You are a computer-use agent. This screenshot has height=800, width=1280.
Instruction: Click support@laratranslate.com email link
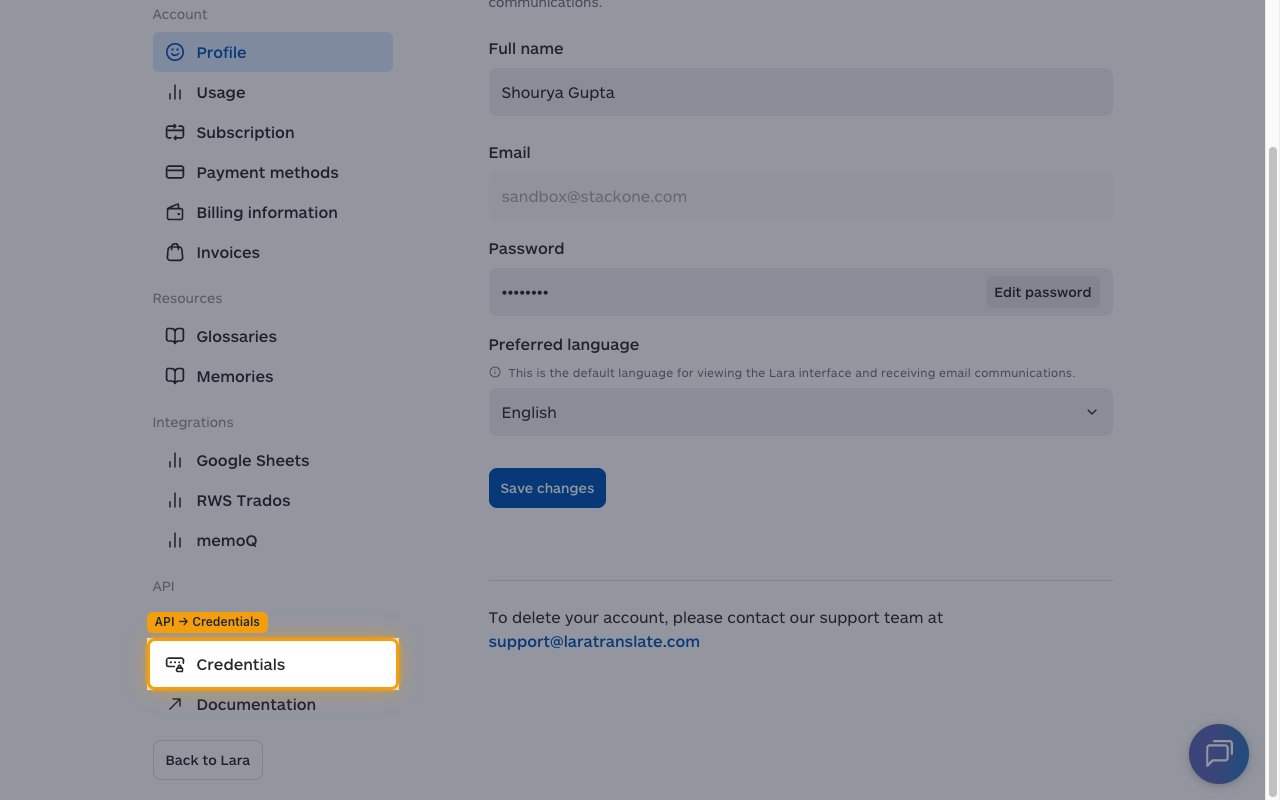click(x=594, y=642)
